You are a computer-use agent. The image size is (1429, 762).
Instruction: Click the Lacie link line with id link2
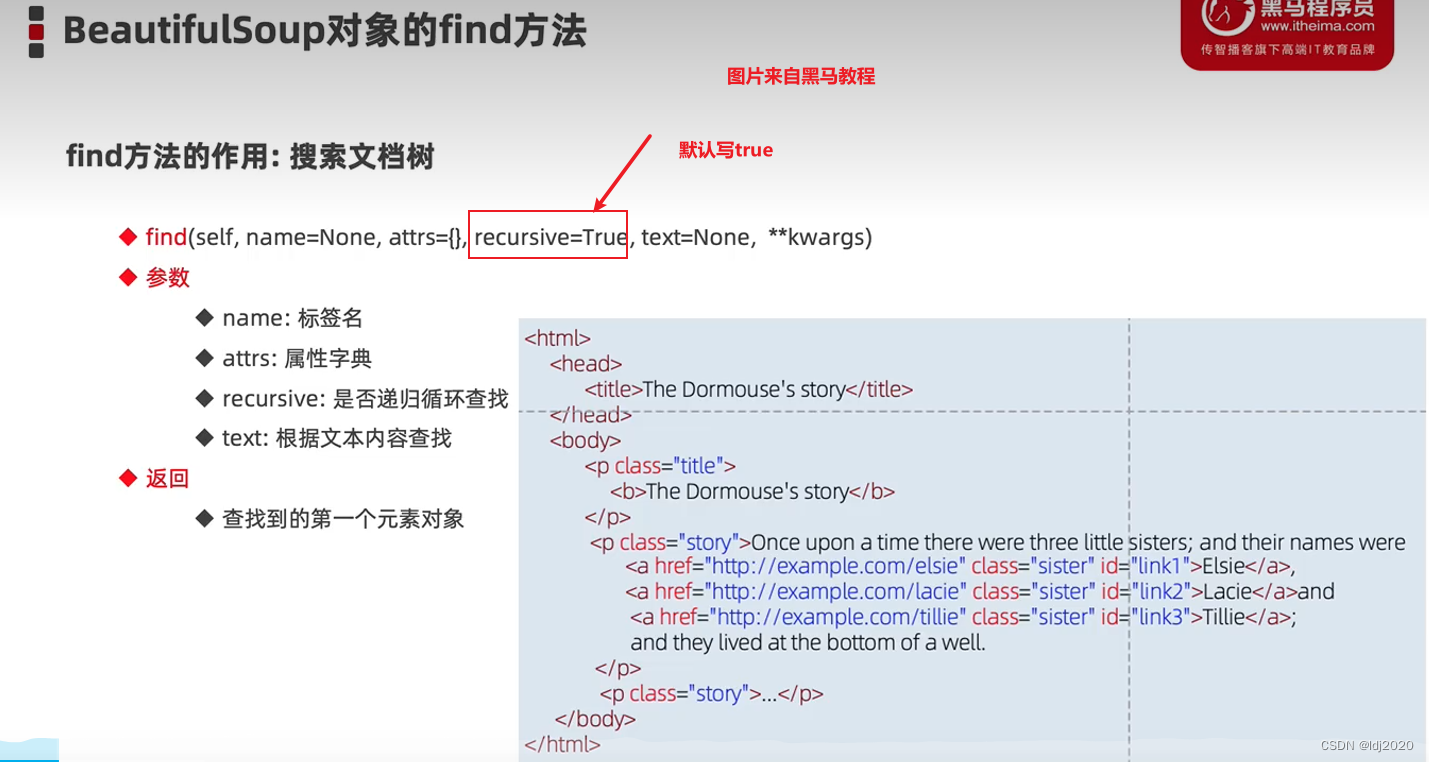[980, 591]
